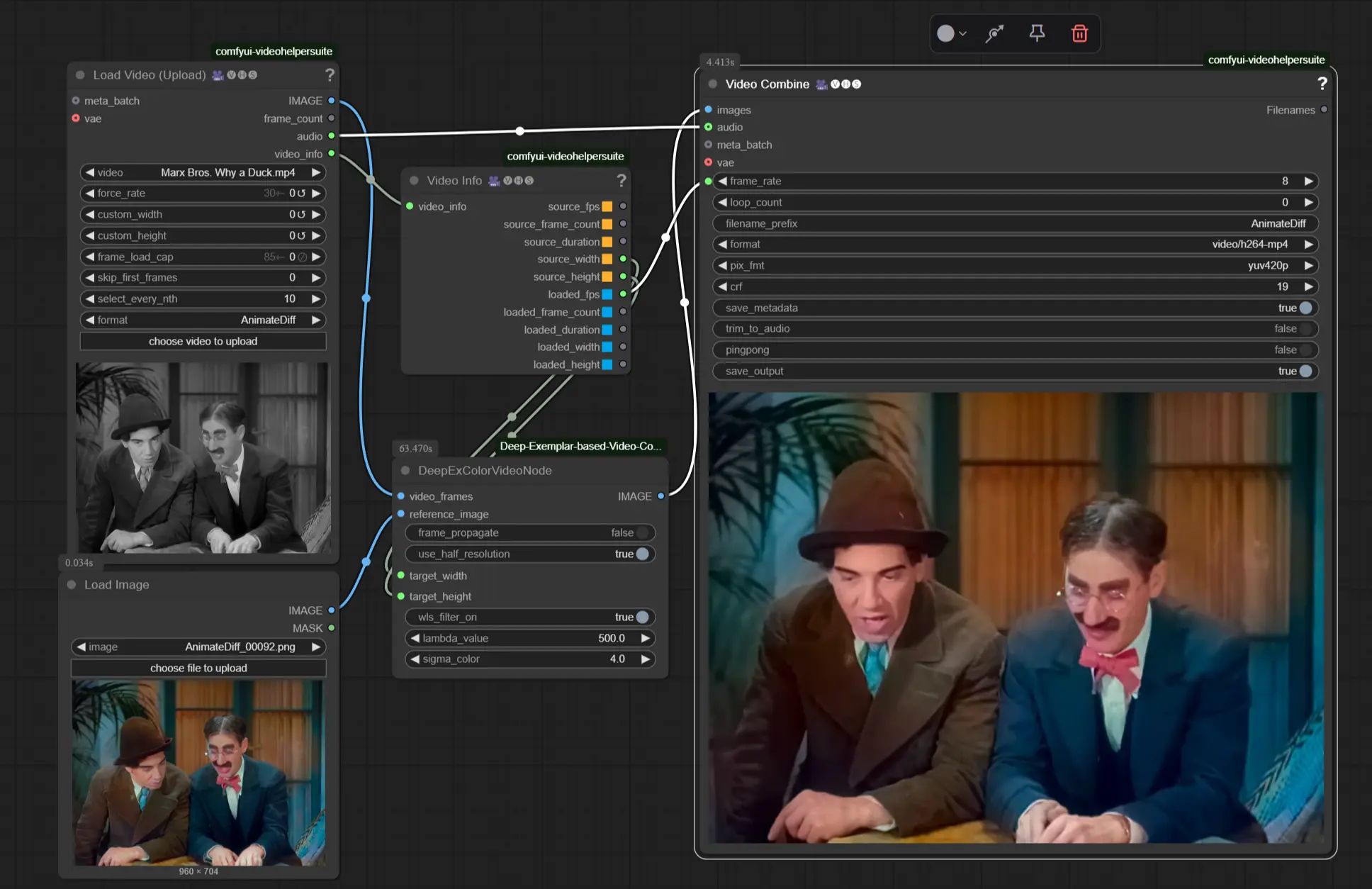
Task: Click the Video Combine output video preview
Action: [x=1016, y=617]
